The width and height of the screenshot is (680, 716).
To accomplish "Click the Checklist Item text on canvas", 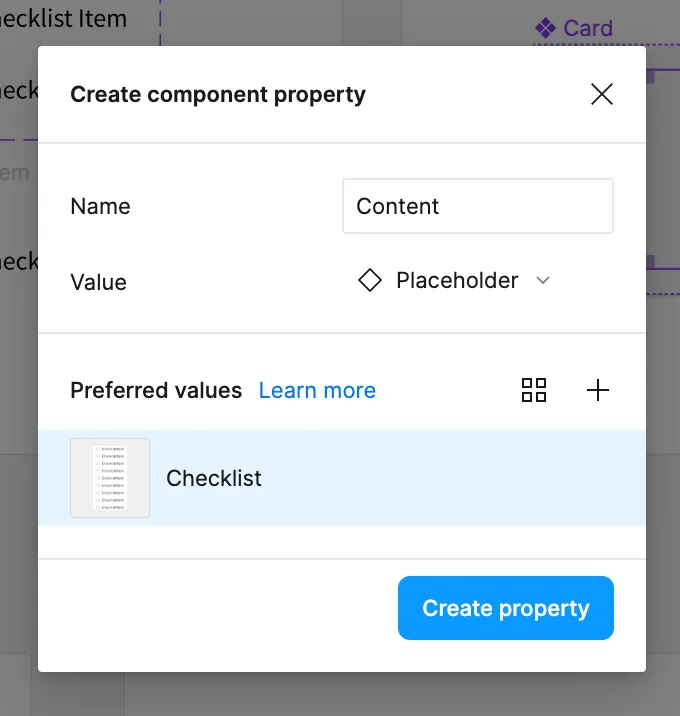I will click(x=64, y=18).
